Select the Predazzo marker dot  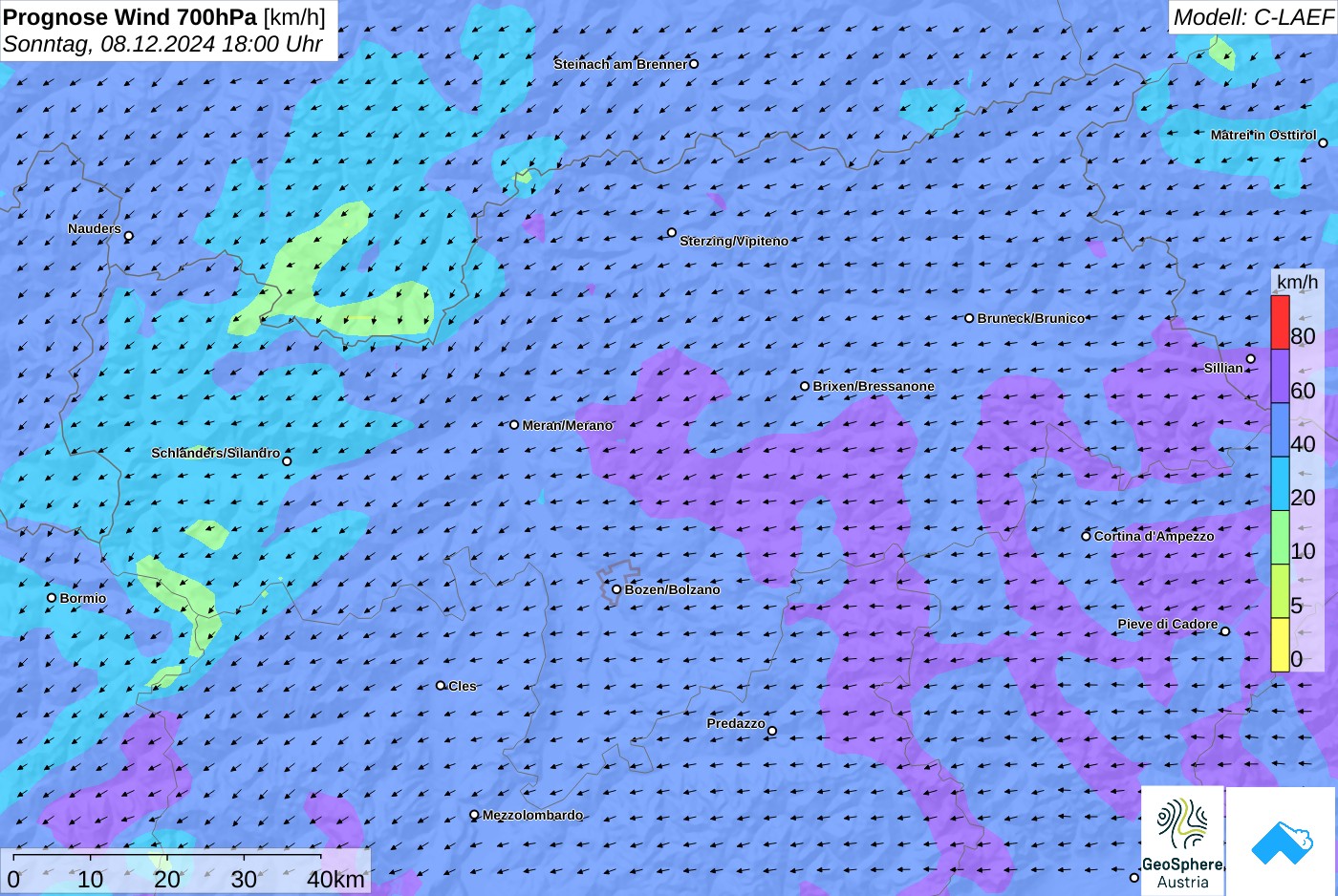click(x=772, y=731)
